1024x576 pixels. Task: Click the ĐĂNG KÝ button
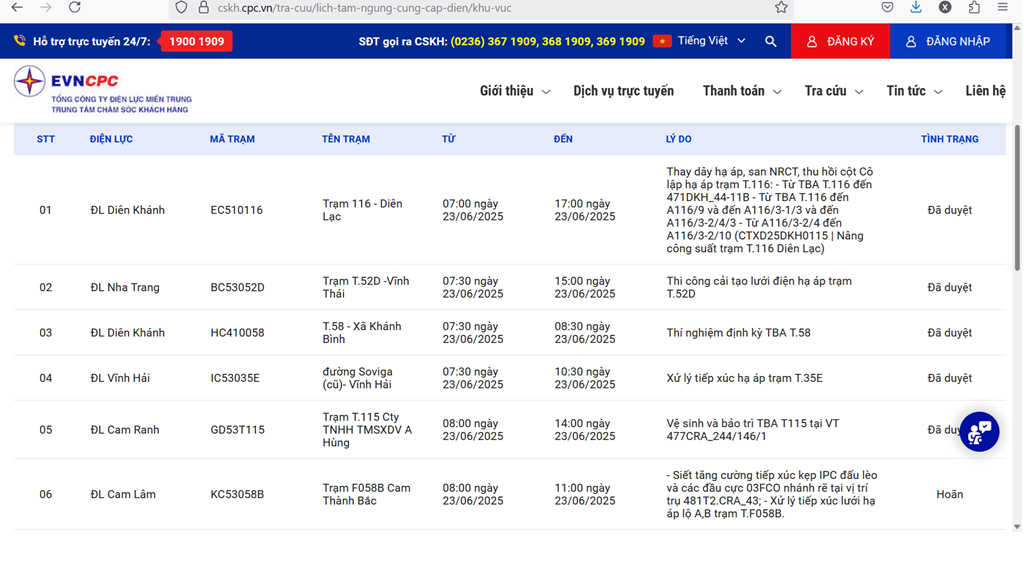point(840,41)
